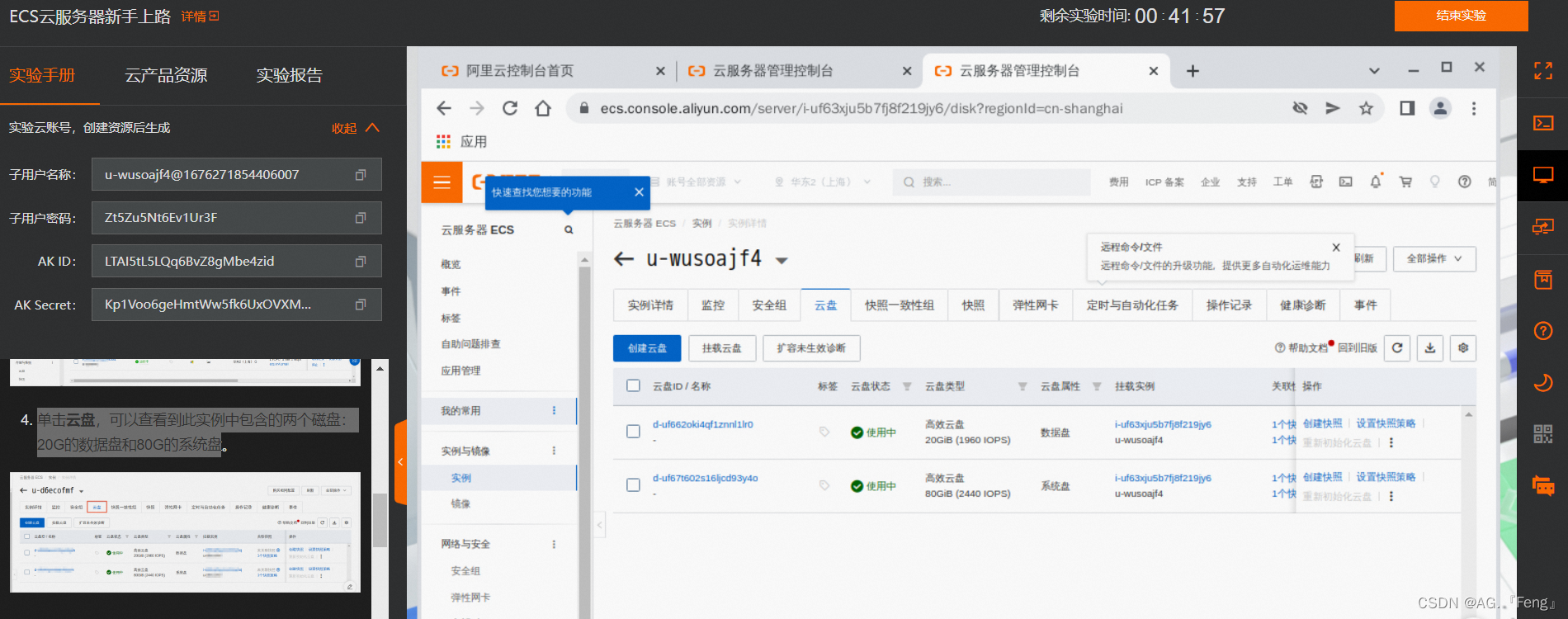Open a new browser tab
The width and height of the screenshot is (1568, 619).
[x=1193, y=71]
